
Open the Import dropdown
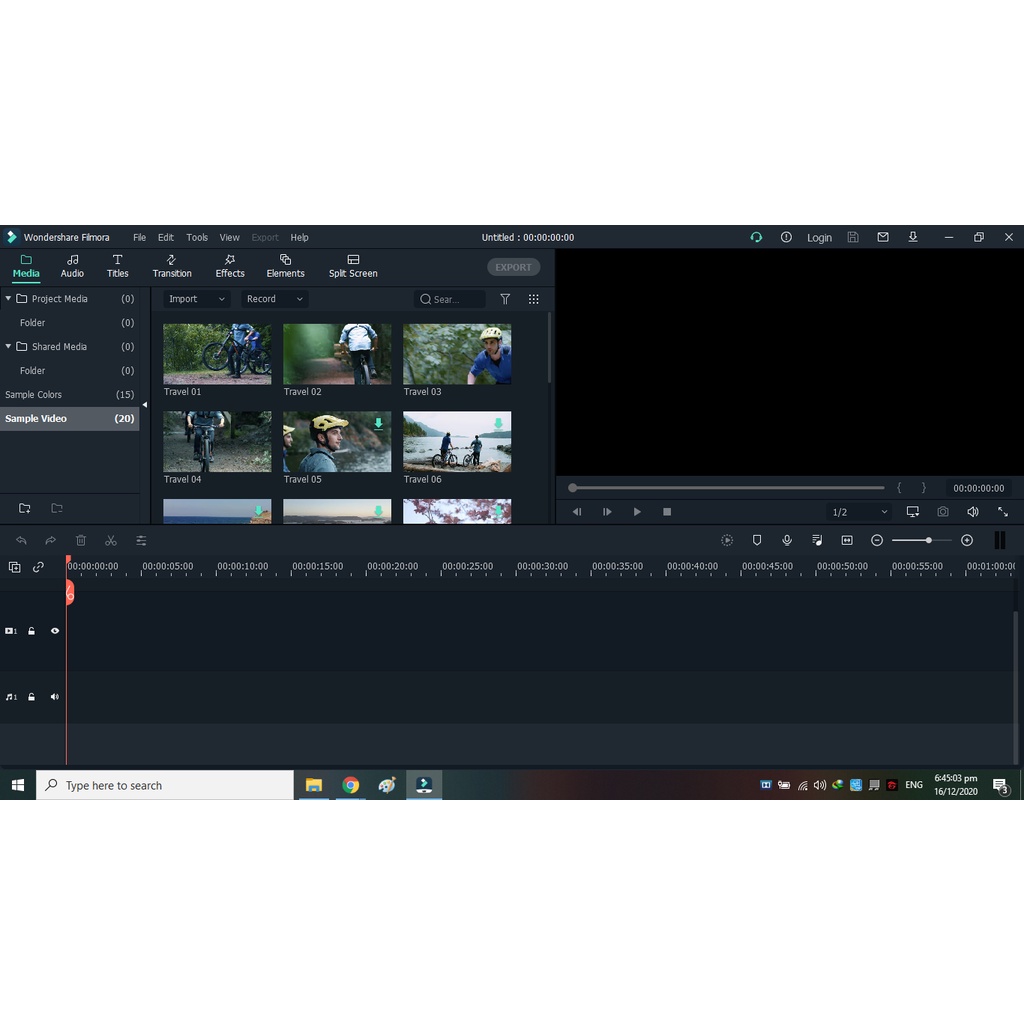196,299
